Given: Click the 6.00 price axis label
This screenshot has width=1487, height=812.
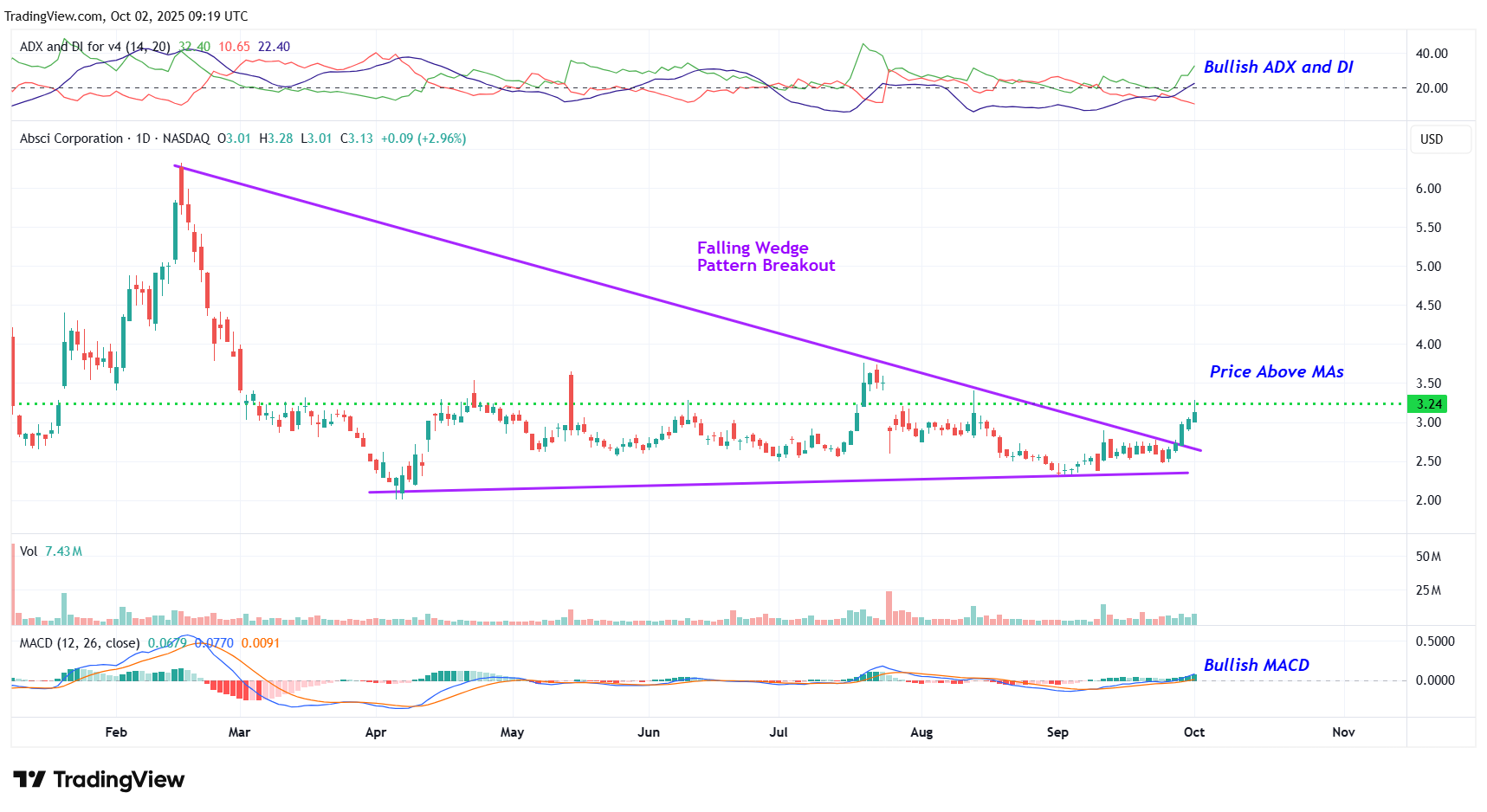Looking at the screenshot, I should [1427, 189].
